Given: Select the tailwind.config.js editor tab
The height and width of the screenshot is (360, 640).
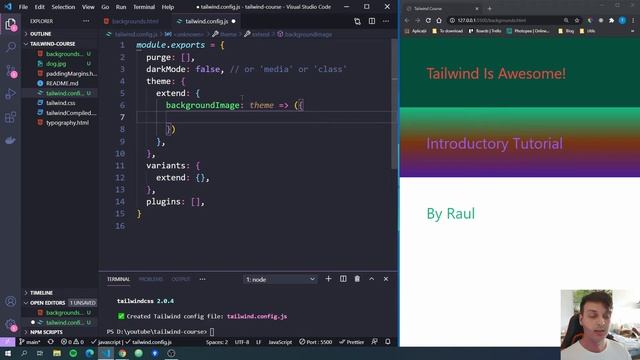Looking at the screenshot, I should [x=207, y=21].
